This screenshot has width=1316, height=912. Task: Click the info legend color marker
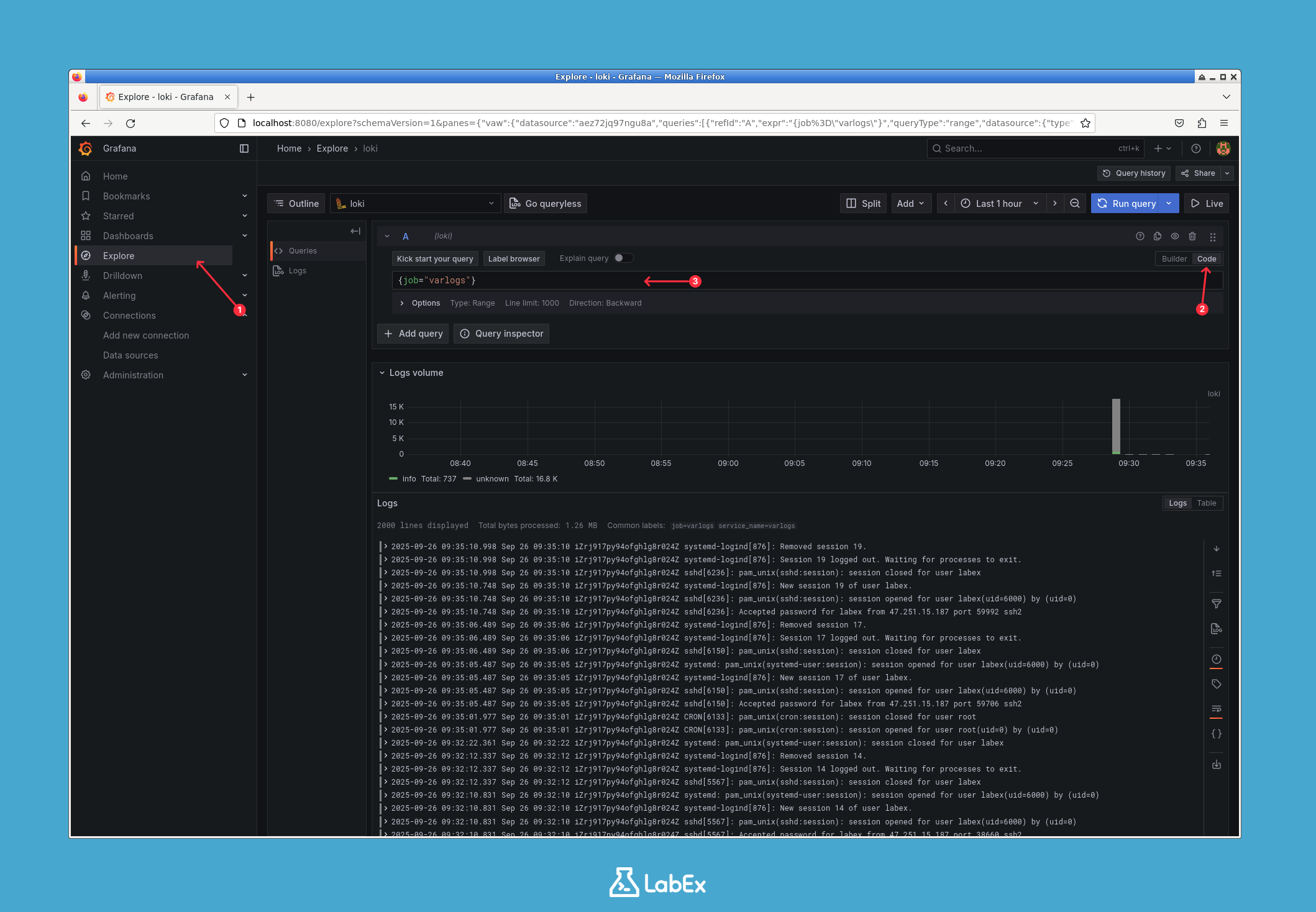click(x=393, y=478)
